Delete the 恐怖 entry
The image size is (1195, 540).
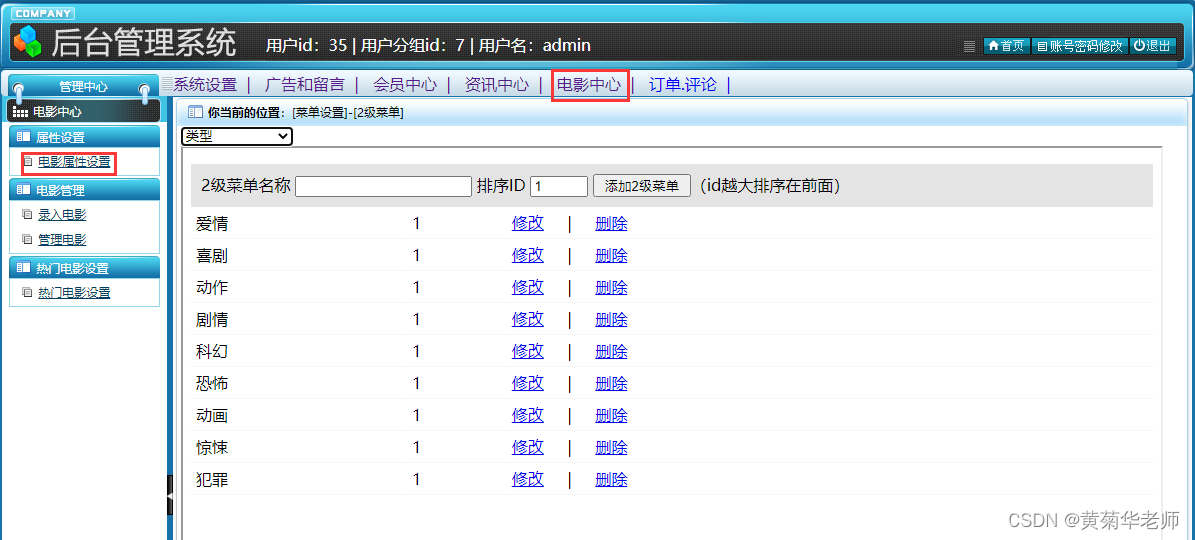(611, 384)
